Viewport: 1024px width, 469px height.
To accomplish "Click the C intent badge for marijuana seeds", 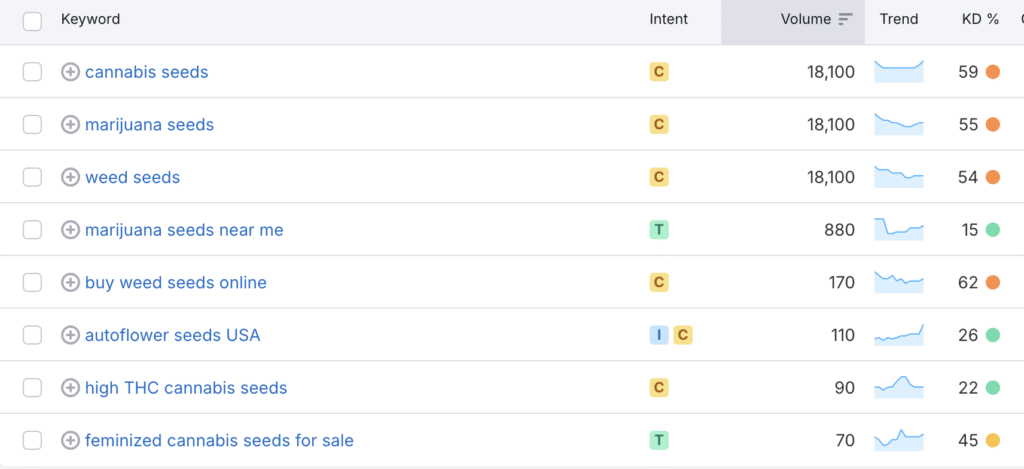I will (659, 124).
